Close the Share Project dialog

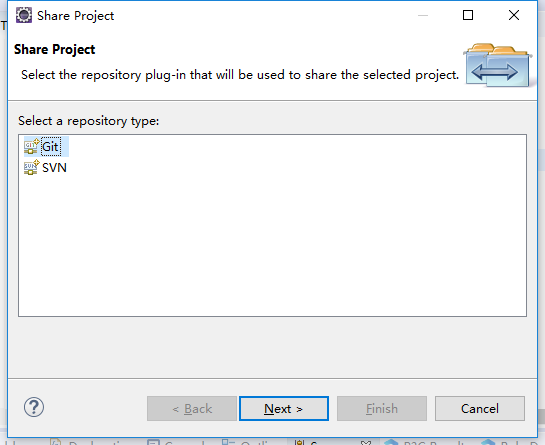click(514, 15)
